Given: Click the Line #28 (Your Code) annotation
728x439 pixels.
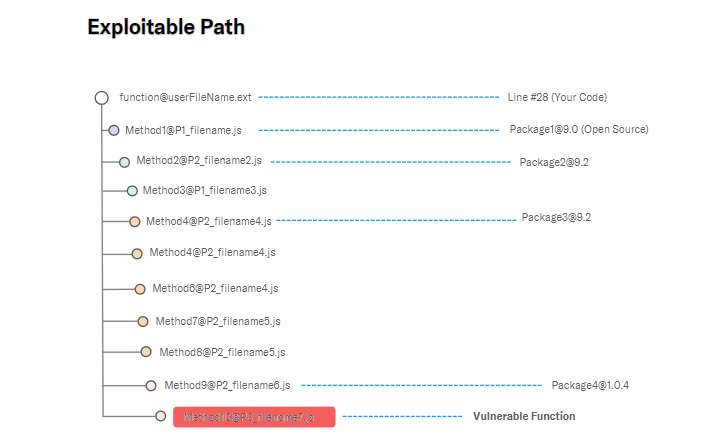Looking at the screenshot, I should (x=557, y=97).
